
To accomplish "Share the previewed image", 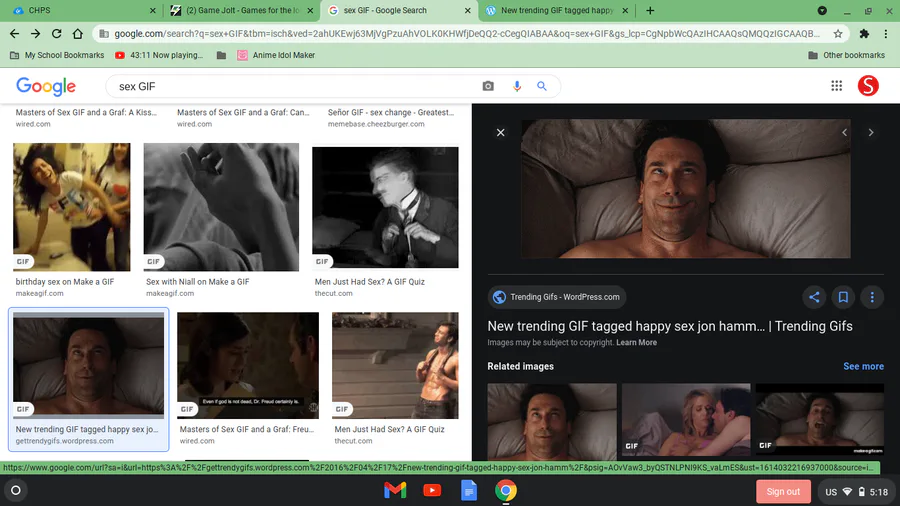I will point(814,297).
